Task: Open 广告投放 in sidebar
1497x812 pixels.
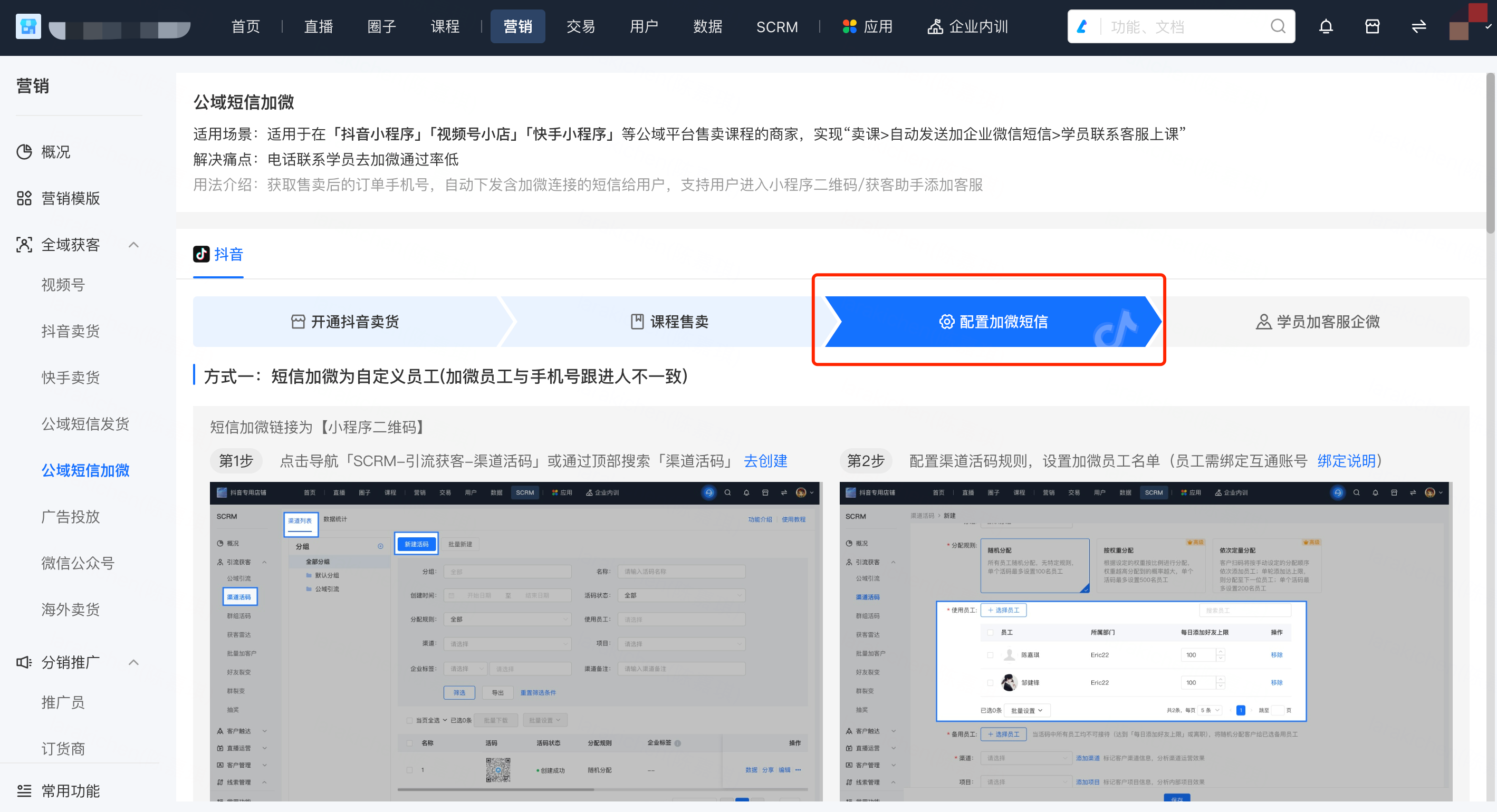Action: pos(71,517)
